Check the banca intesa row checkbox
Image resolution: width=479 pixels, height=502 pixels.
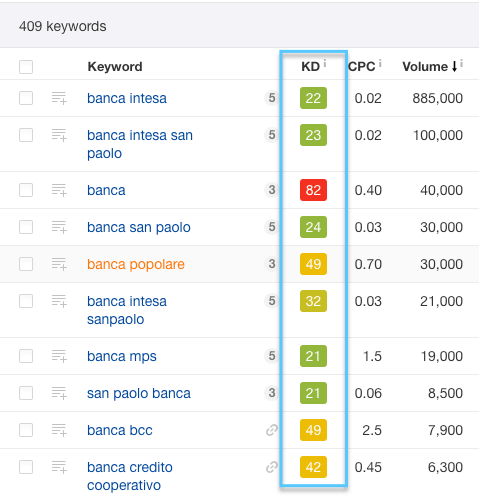coord(26,98)
